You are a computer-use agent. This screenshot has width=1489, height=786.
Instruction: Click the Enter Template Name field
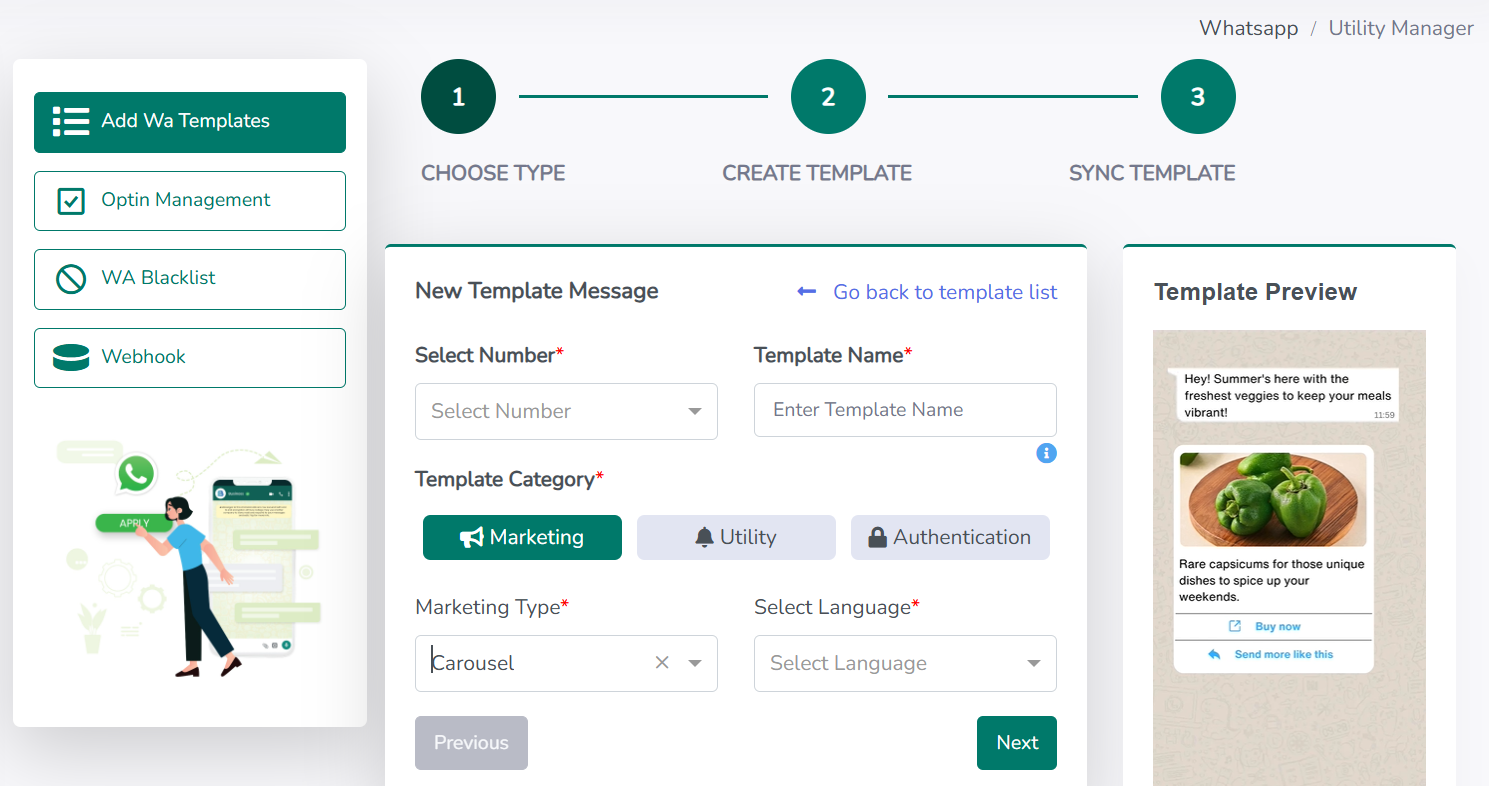(x=905, y=410)
